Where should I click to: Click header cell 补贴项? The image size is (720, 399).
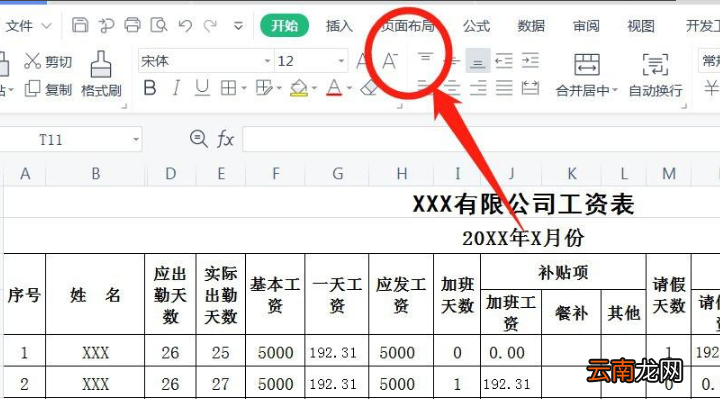point(563,272)
